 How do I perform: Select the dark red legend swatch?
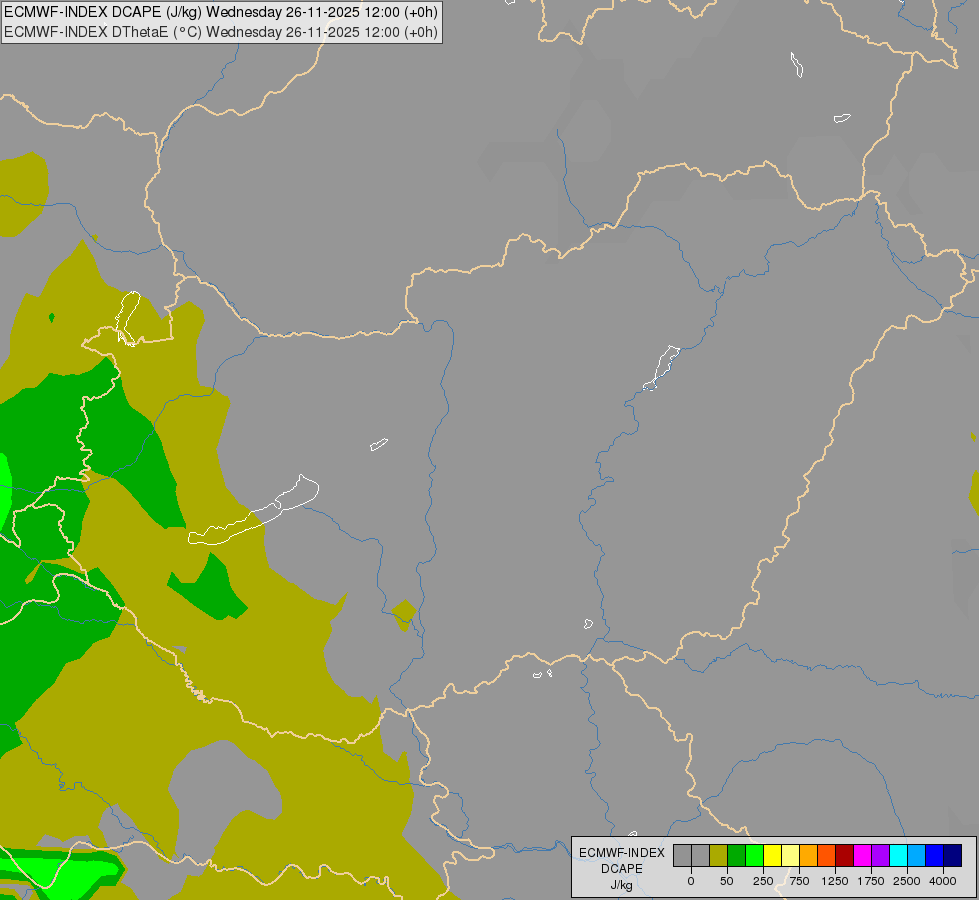(845, 855)
